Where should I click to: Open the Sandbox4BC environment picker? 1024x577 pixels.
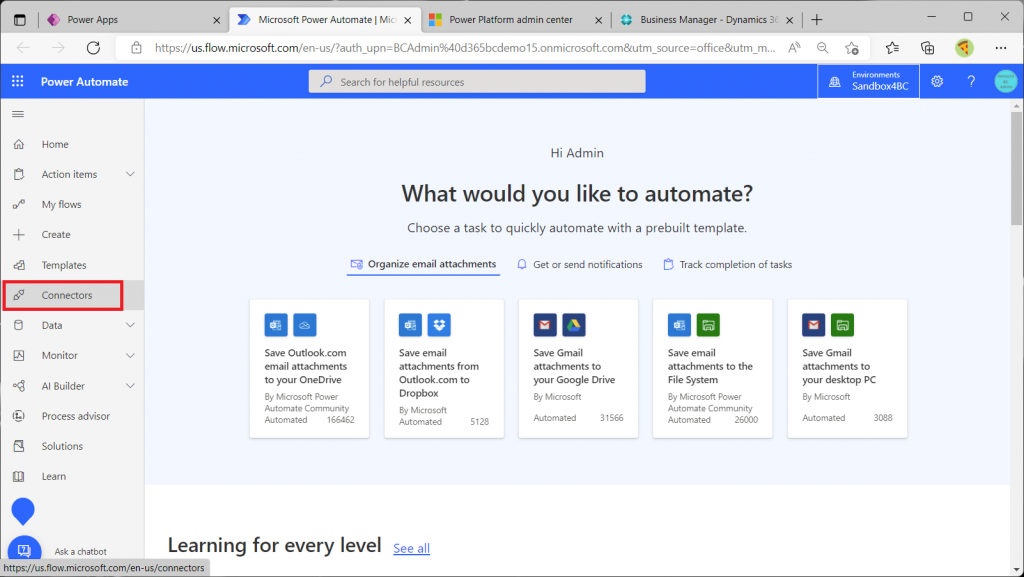point(868,82)
